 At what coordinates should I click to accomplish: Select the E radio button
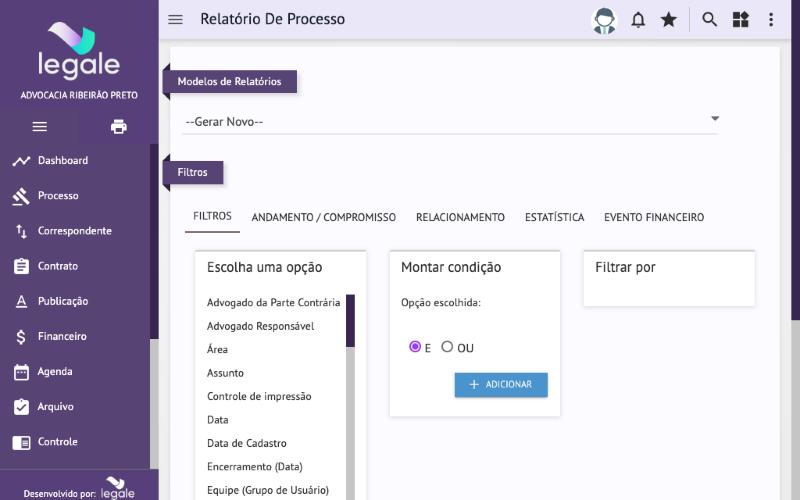(415, 347)
